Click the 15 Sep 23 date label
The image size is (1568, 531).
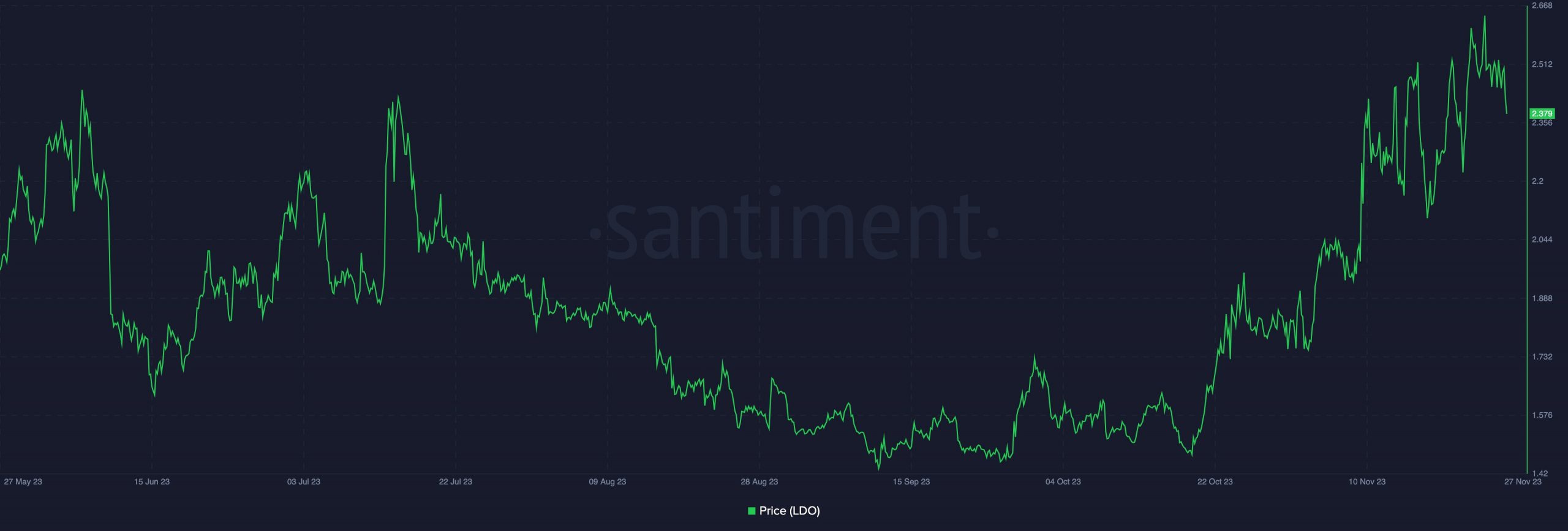[x=911, y=481]
